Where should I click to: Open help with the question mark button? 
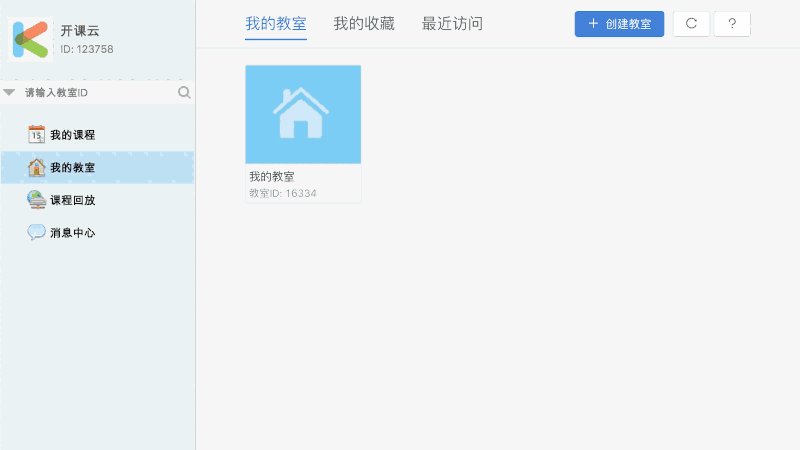[x=732, y=24]
